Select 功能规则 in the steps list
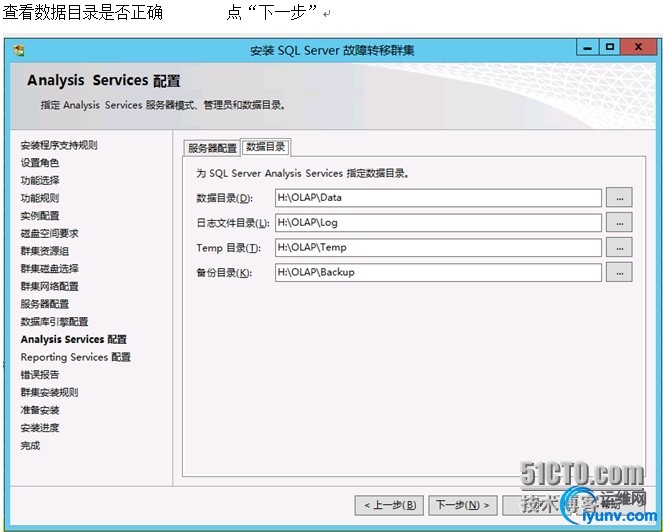Viewport: 663px width, 532px height. tap(40, 198)
